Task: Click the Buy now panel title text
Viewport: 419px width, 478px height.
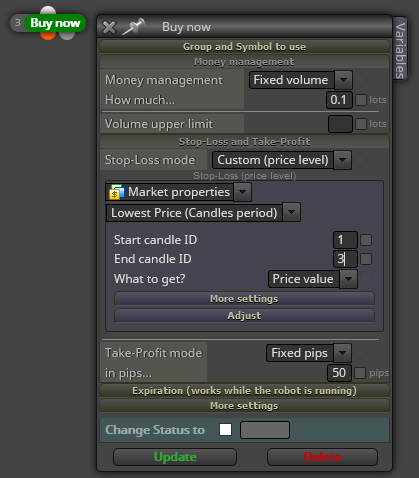Action: coord(186,27)
